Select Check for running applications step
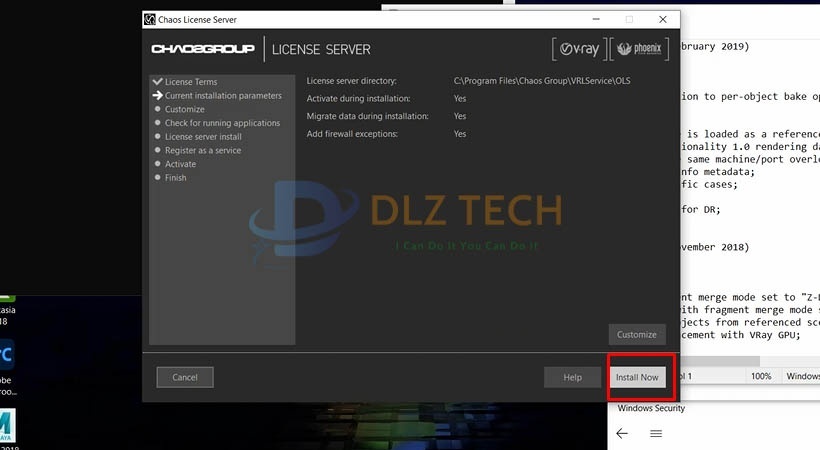Viewport: 820px width, 450px height. click(222, 123)
